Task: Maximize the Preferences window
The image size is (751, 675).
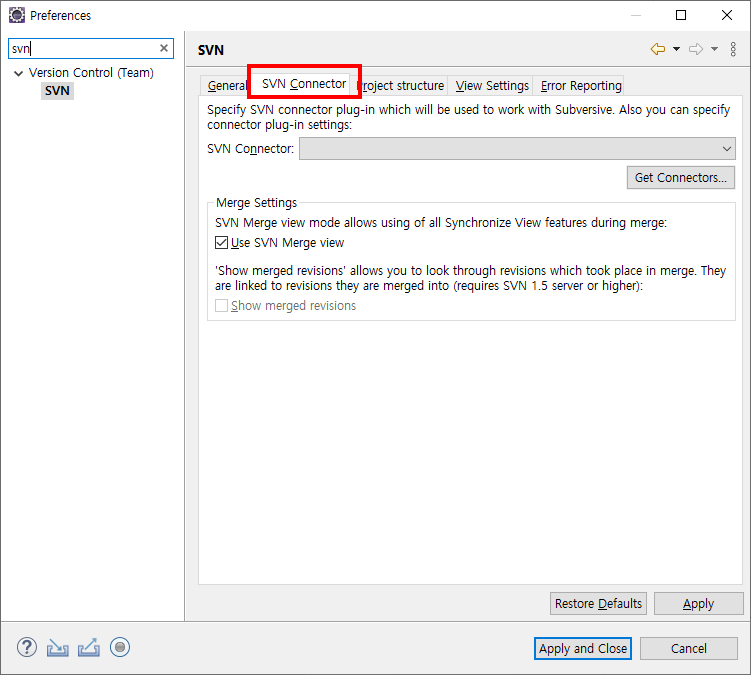Action: (x=681, y=15)
